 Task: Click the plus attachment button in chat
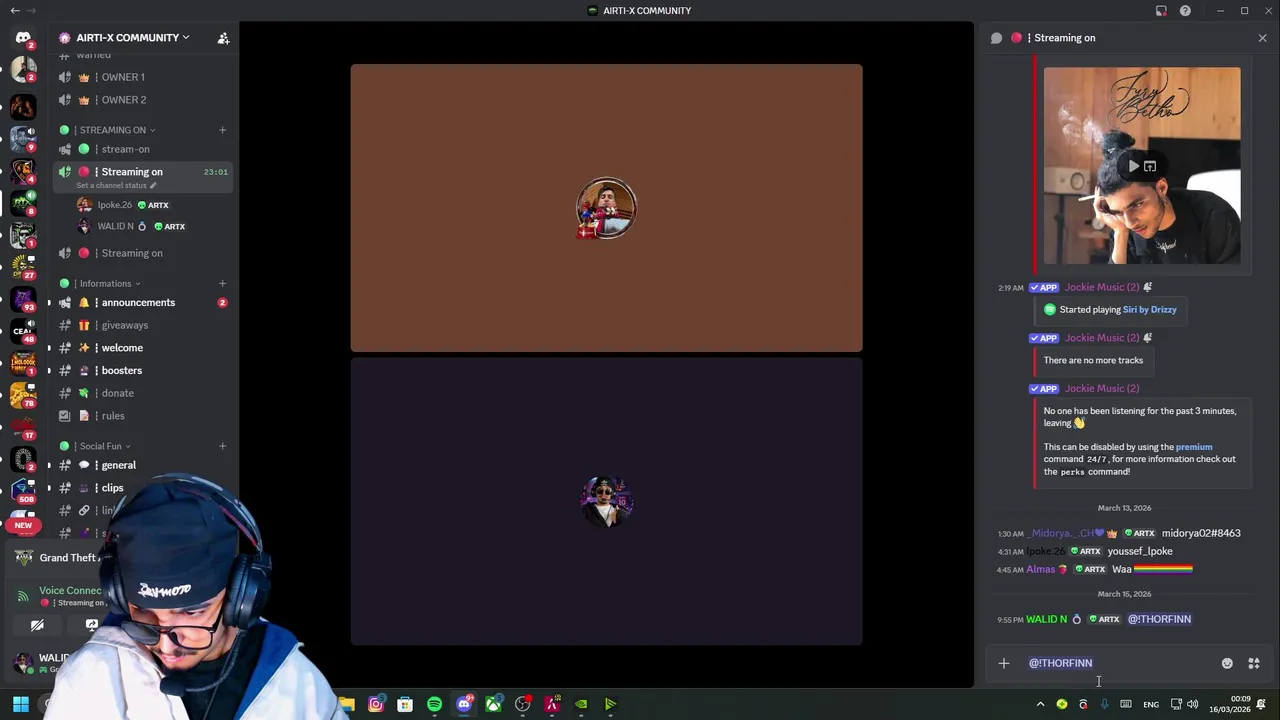coord(1004,663)
